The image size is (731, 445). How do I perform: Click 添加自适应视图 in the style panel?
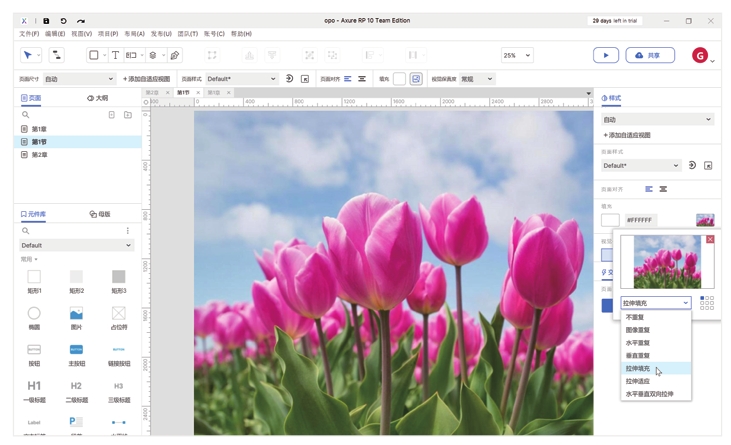(x=627, y=135)
